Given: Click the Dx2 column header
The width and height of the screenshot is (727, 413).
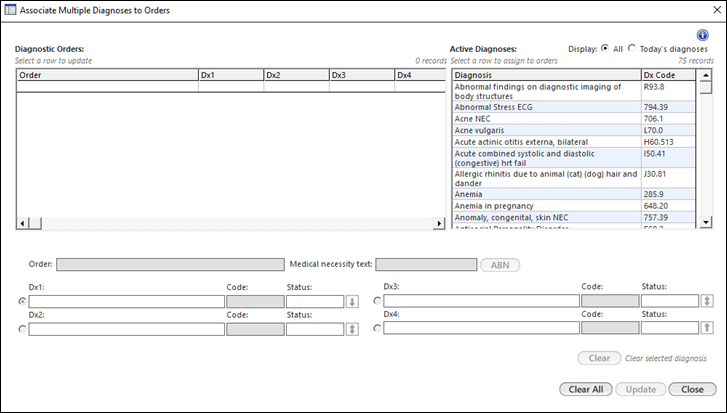Looking at the screenshot, I should 296,75.
